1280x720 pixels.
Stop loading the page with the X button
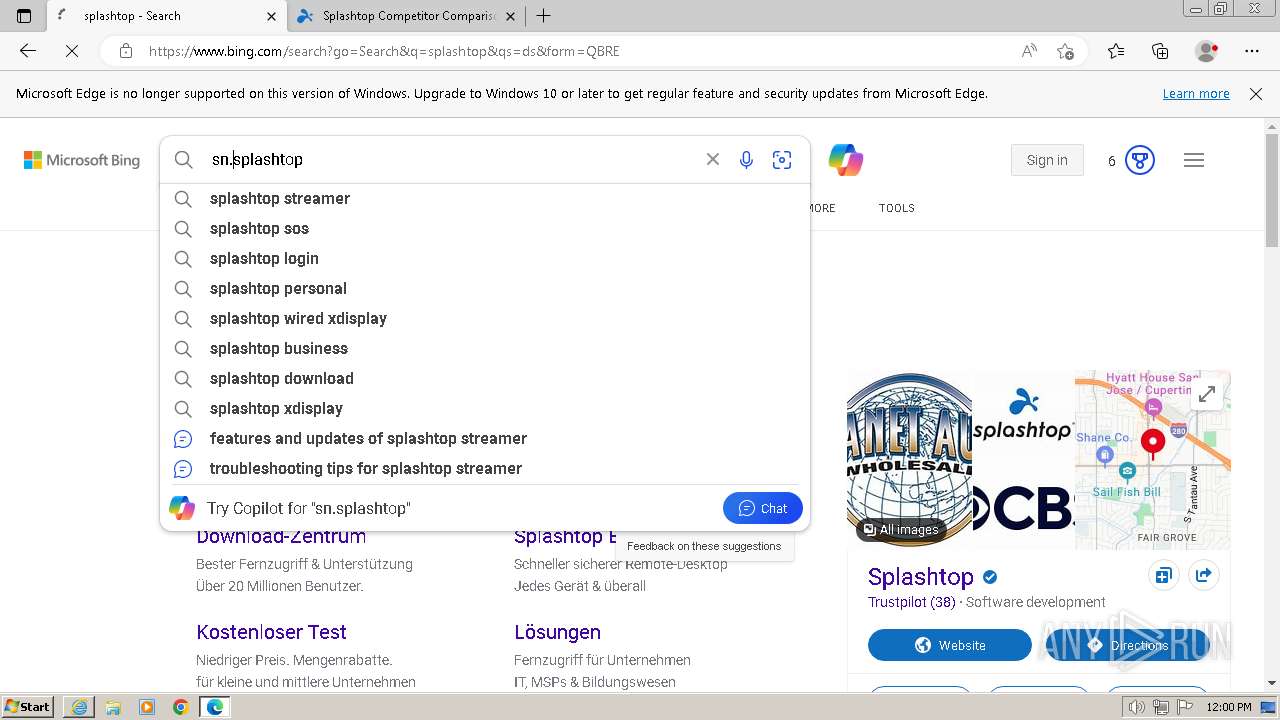pos(72,51)
